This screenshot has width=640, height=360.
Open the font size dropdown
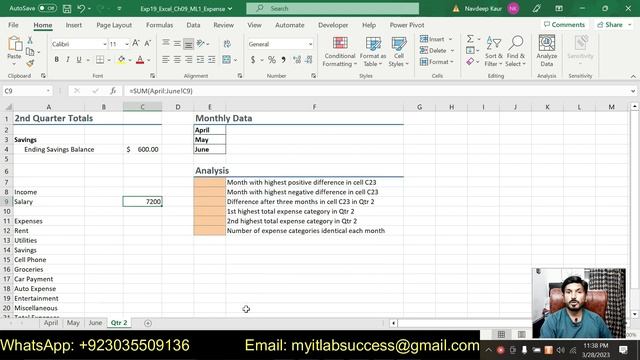pos(127,44)
